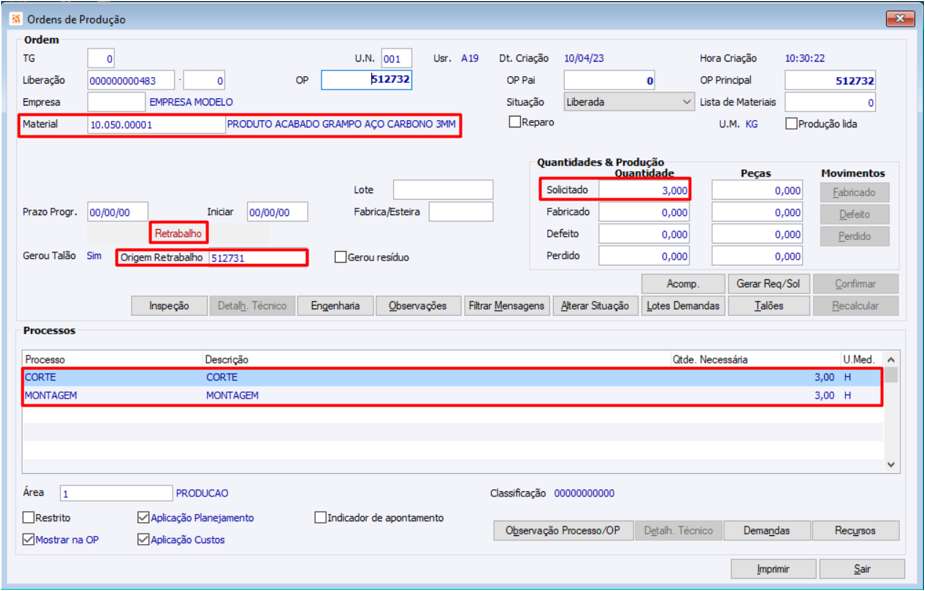
Task: Uncheck Aplicação Custos checkbox
Action: [x=143, y=539]
